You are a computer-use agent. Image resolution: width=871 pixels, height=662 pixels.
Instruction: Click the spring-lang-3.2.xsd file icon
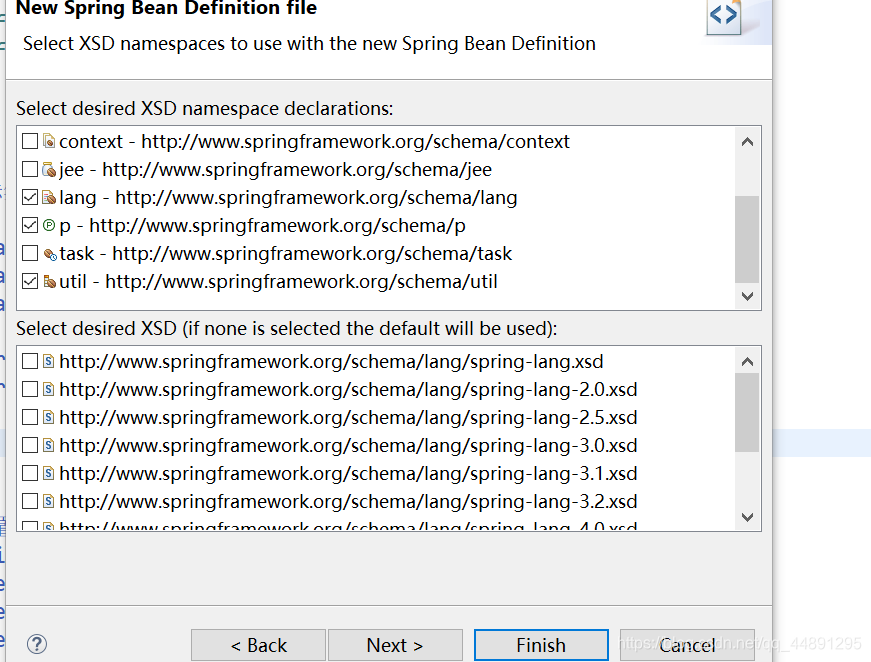[49, 501]
